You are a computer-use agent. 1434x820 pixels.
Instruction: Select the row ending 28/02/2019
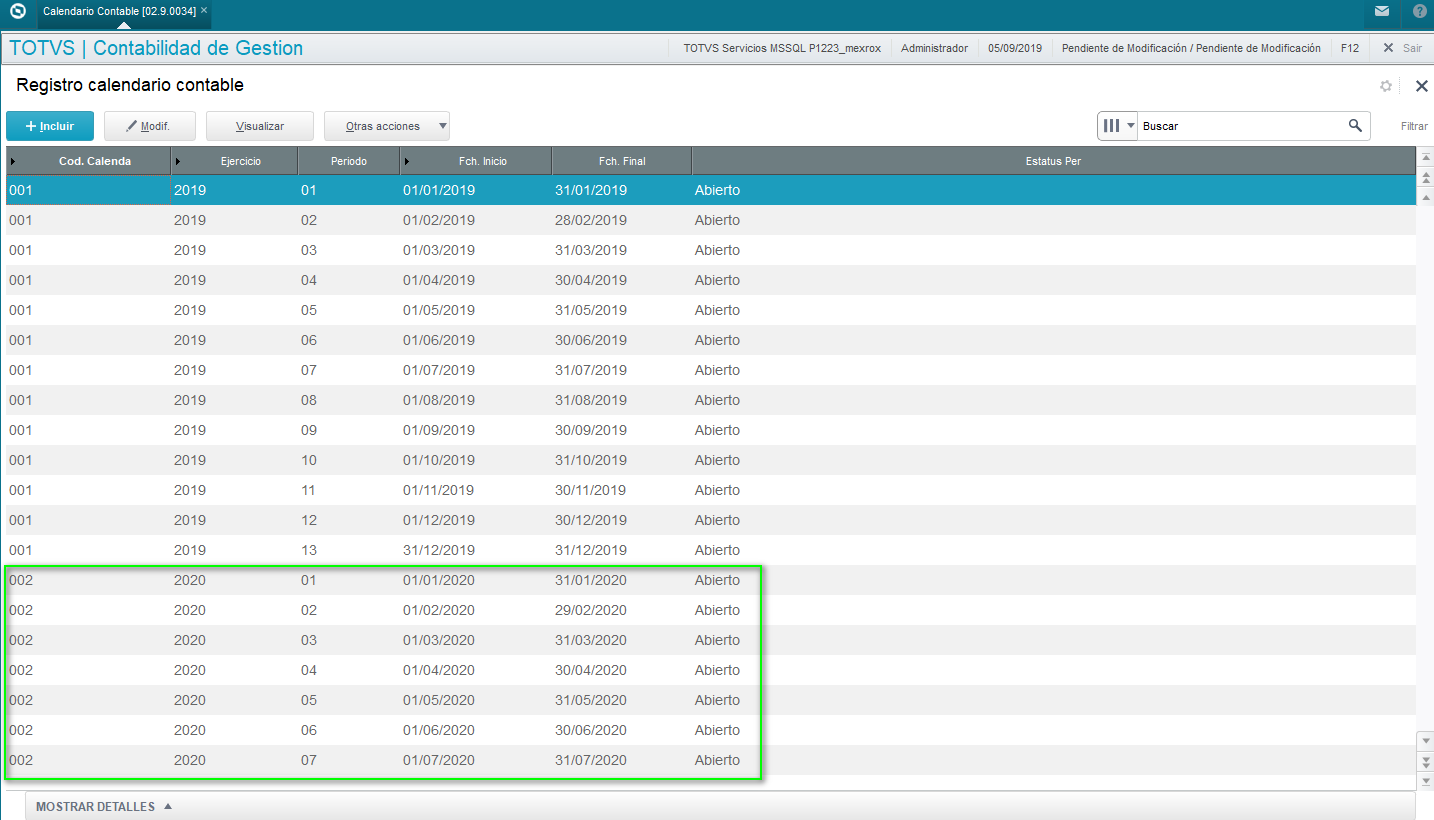711,220
